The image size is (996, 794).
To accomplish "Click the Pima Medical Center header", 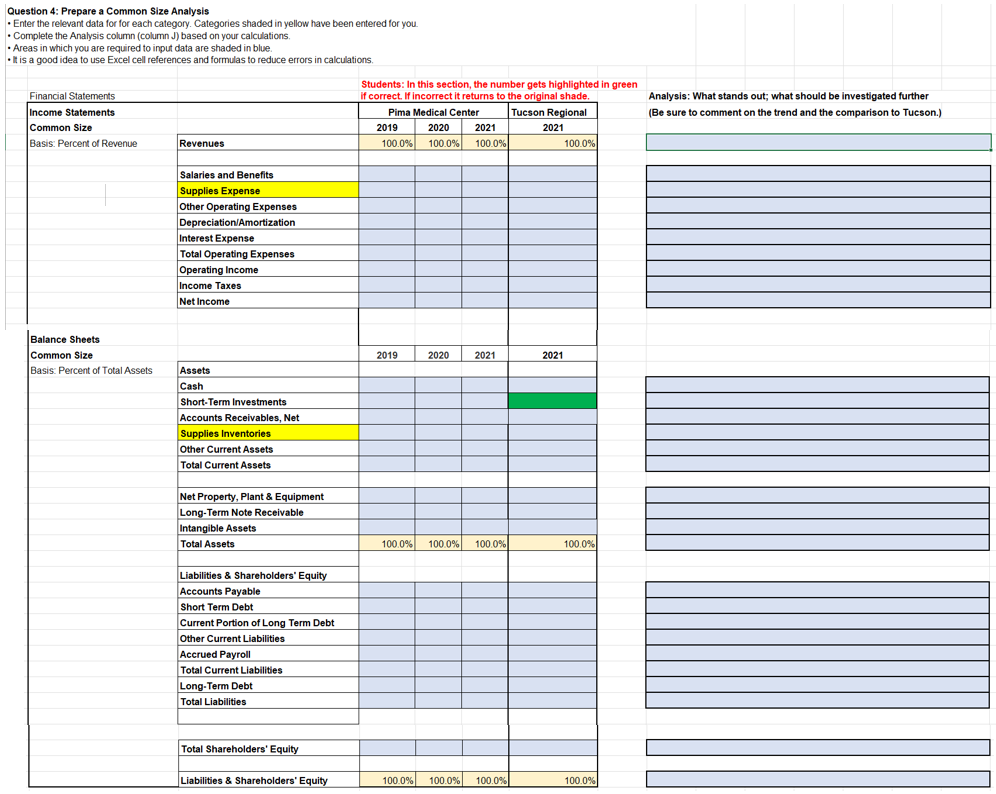I will click(x=433, y=112).
